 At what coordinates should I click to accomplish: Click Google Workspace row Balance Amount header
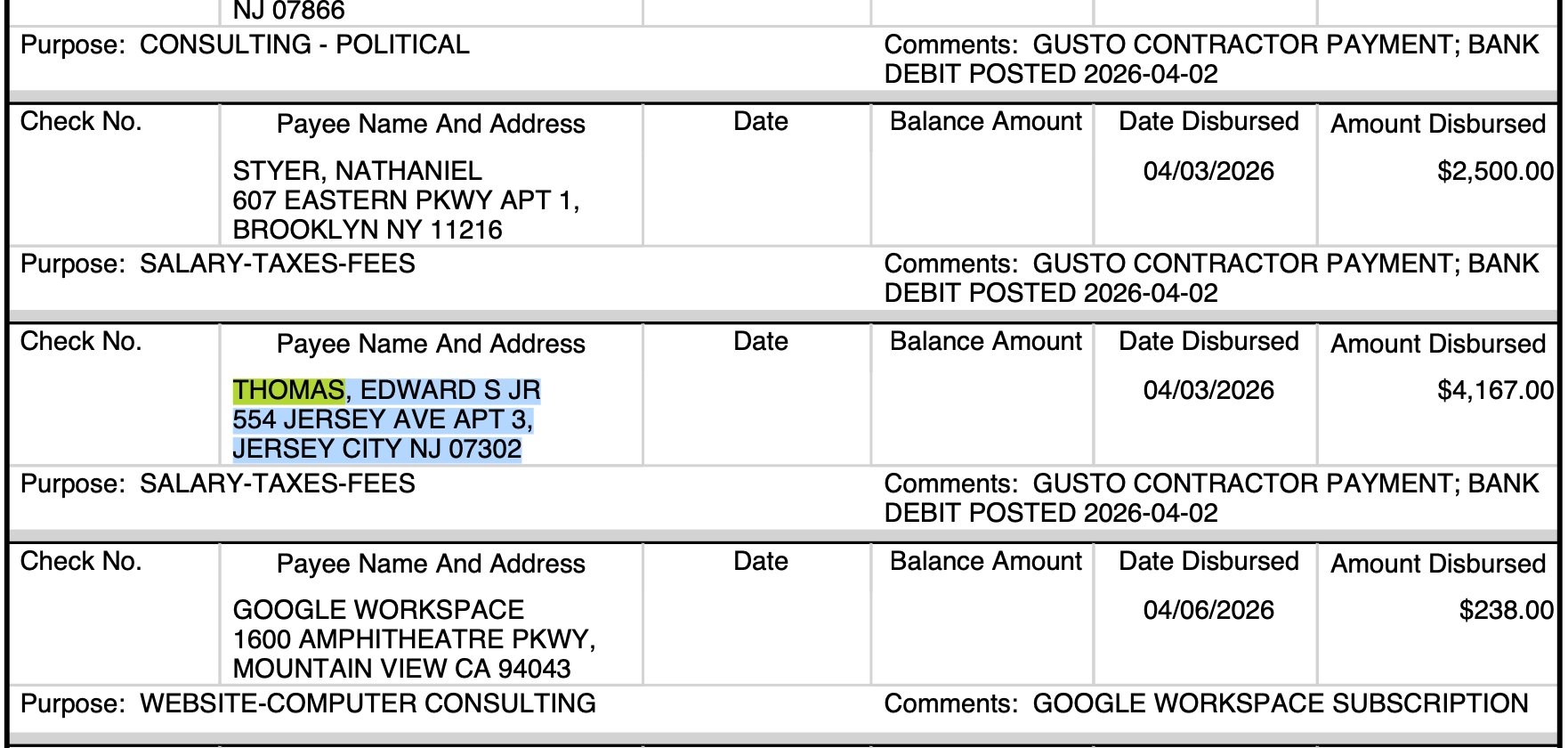pyautogui.click(x=986, y=561)
